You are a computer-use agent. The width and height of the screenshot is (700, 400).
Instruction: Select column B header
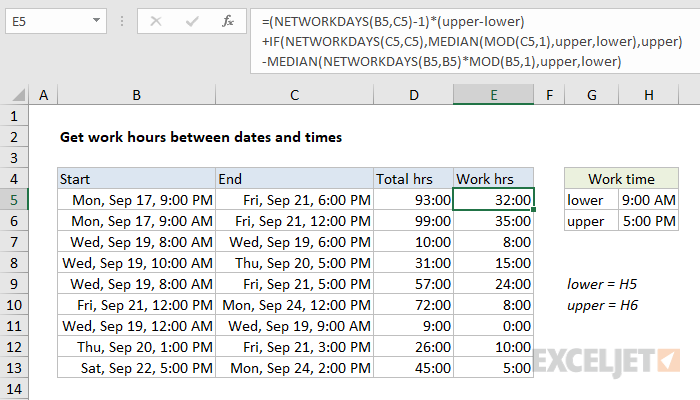tap(136, 95)
